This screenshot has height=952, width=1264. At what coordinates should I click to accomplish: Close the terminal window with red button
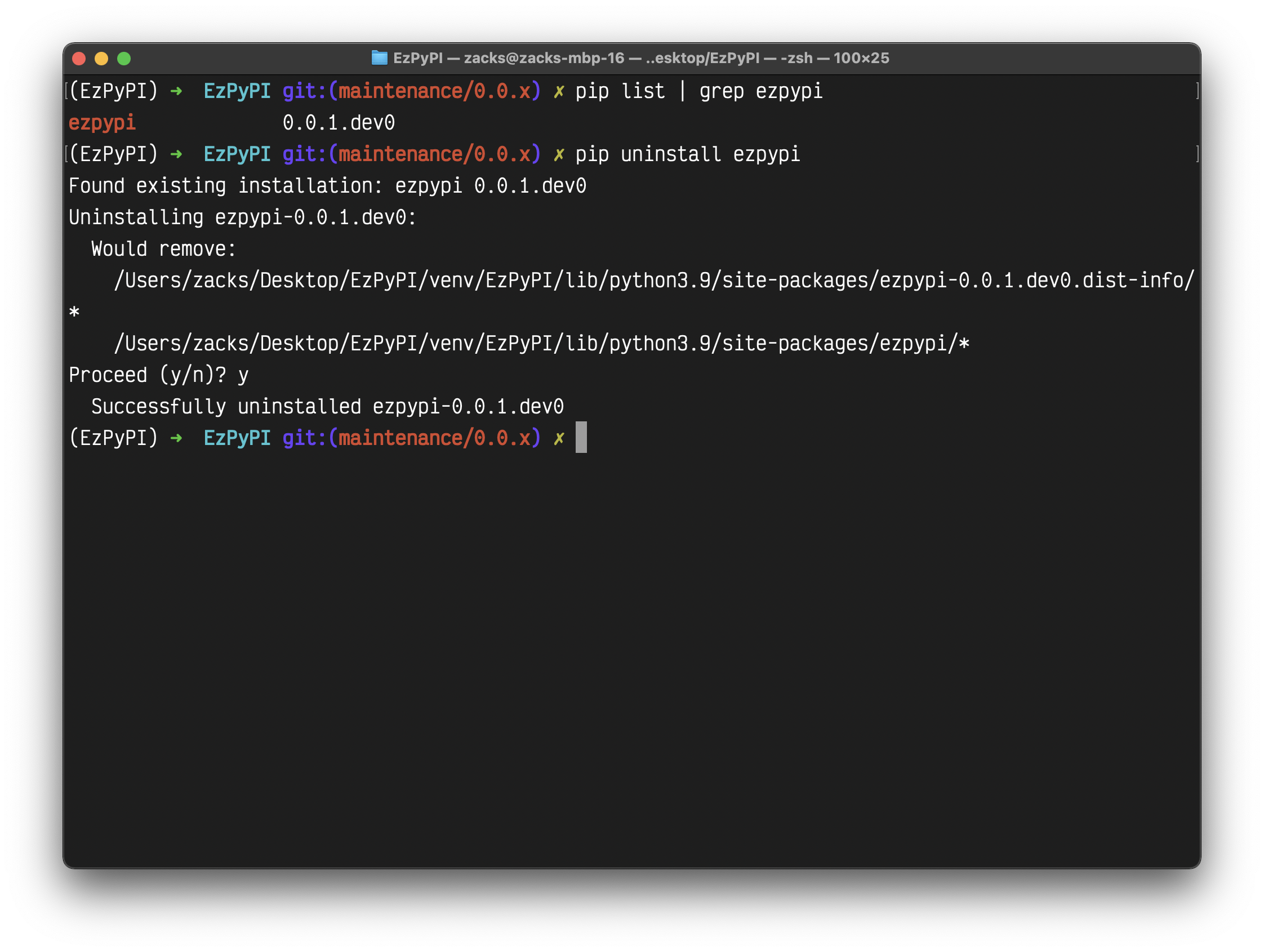tap(79, 58)
